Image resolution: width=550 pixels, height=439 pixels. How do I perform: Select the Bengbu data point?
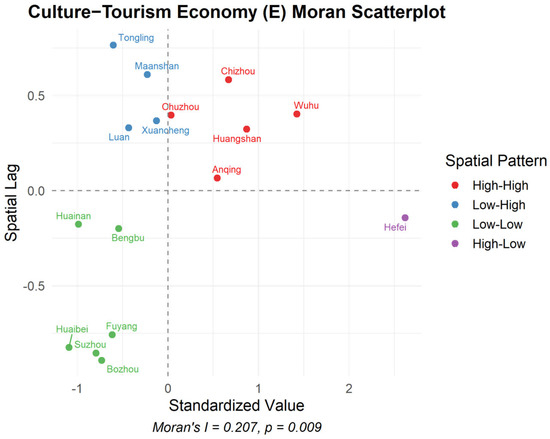[119, 229]
